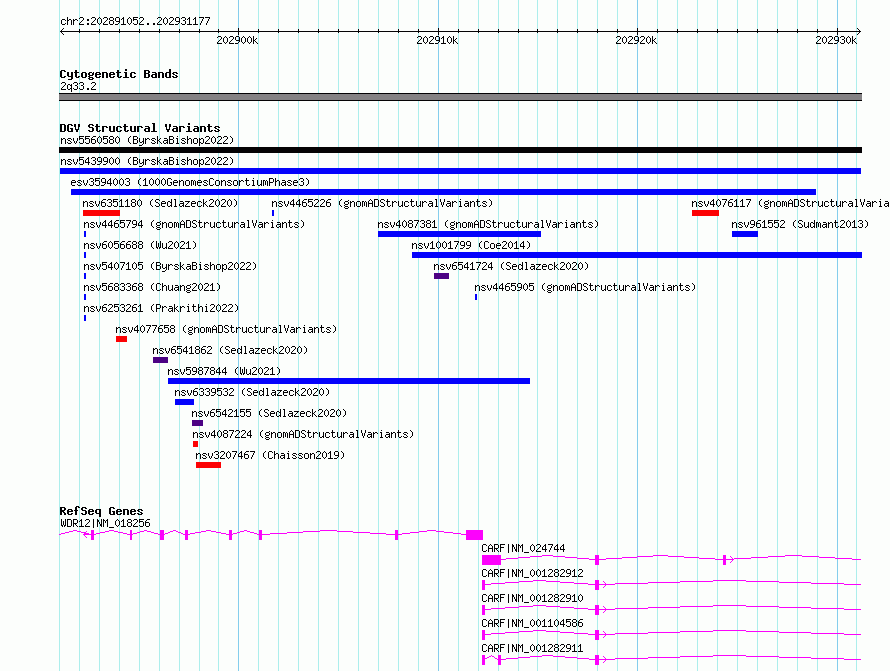The image size is (890, 671).
Task: Click label nsv6351180 (Sedlazeck2020)
Action: point(160,203)
